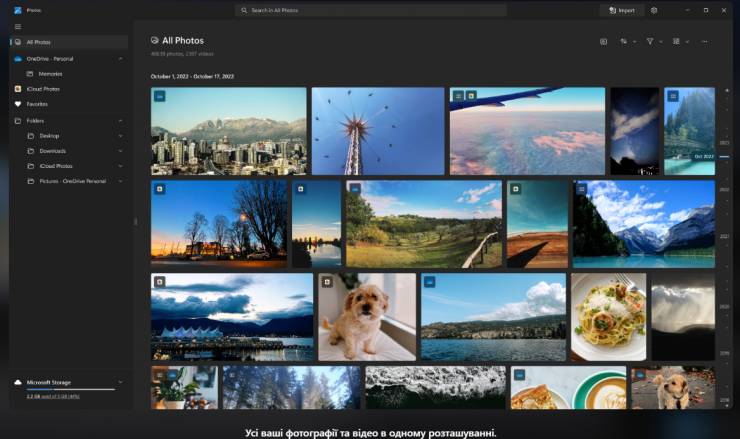Click the Photos app logo icon
The image size is (740, 439).
[x=17, y=10]
